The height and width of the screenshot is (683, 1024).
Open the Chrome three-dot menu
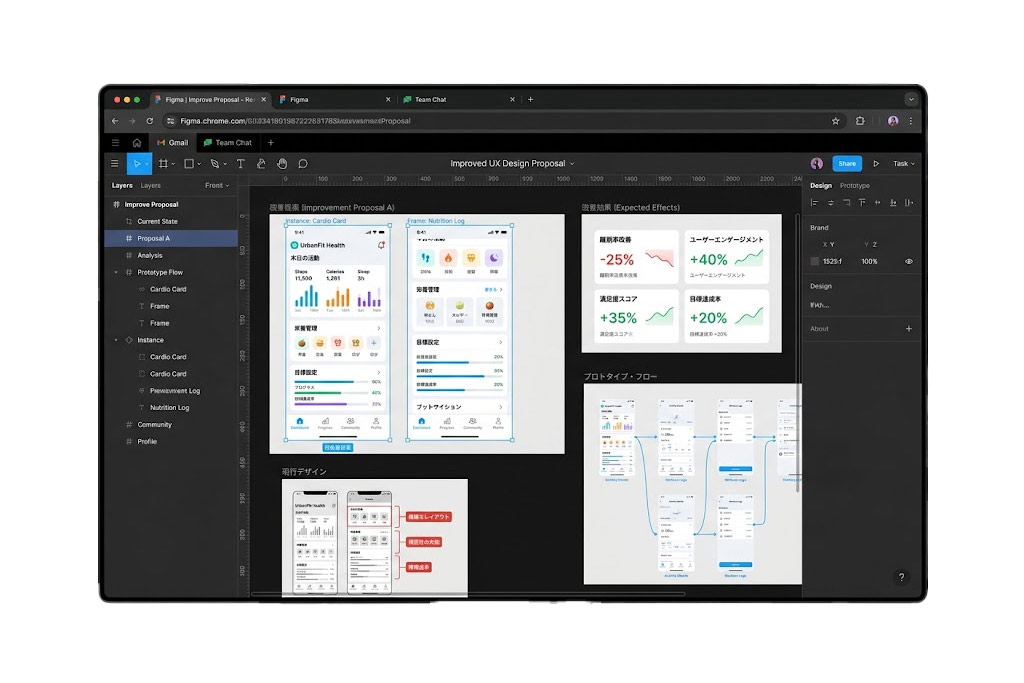(910, 121)
